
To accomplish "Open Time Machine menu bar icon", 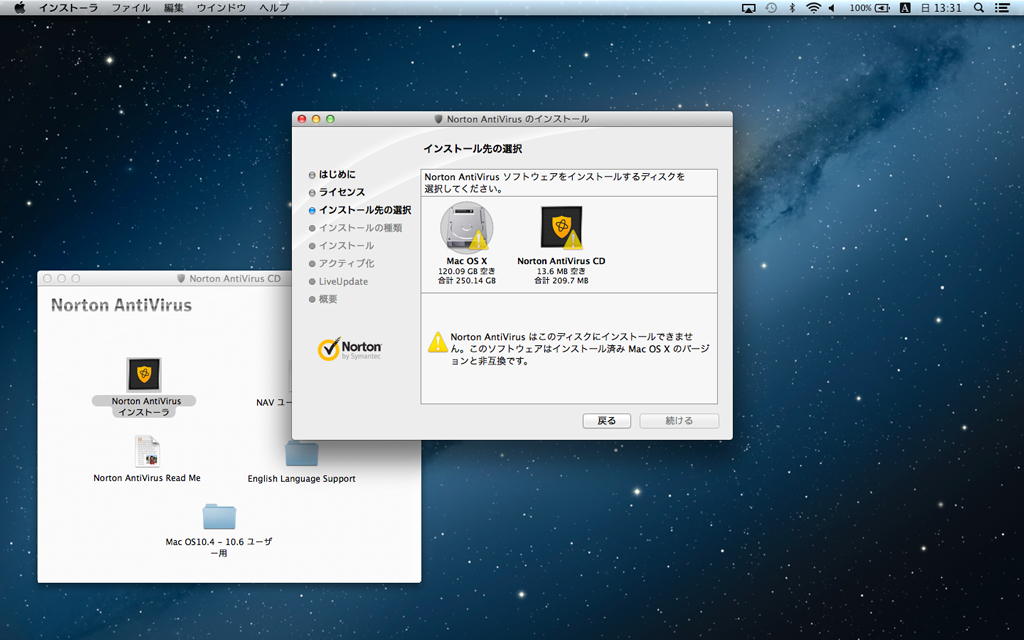I will (771, 8).
